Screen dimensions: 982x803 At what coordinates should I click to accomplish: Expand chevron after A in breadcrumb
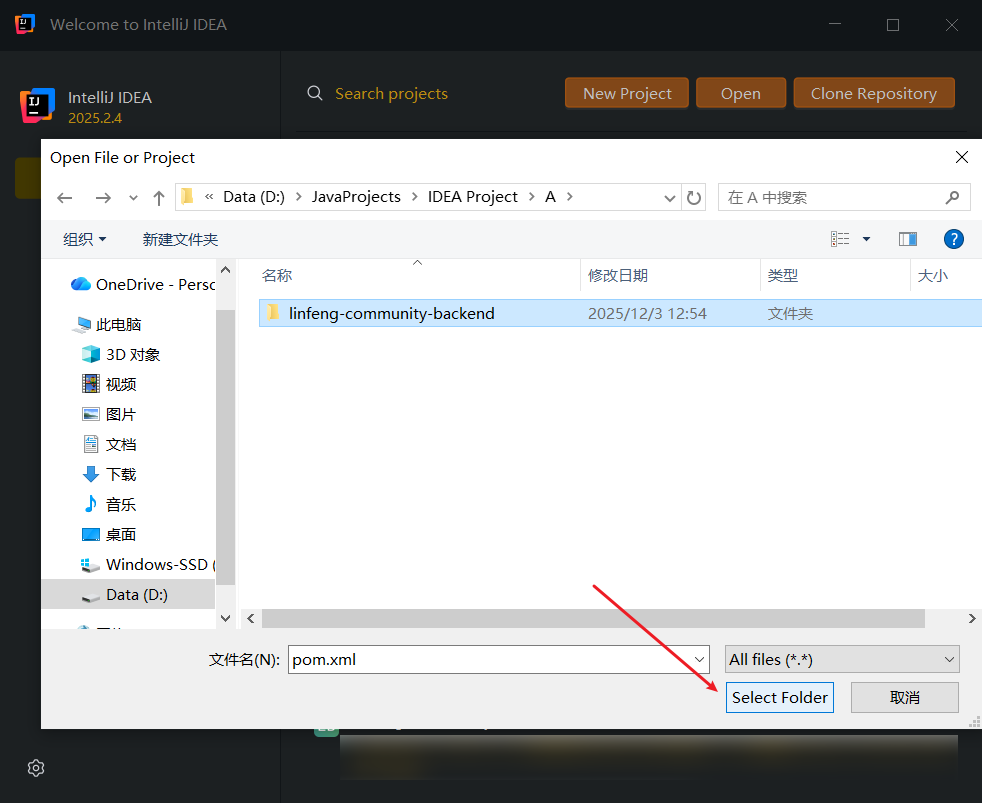[569, 197]
